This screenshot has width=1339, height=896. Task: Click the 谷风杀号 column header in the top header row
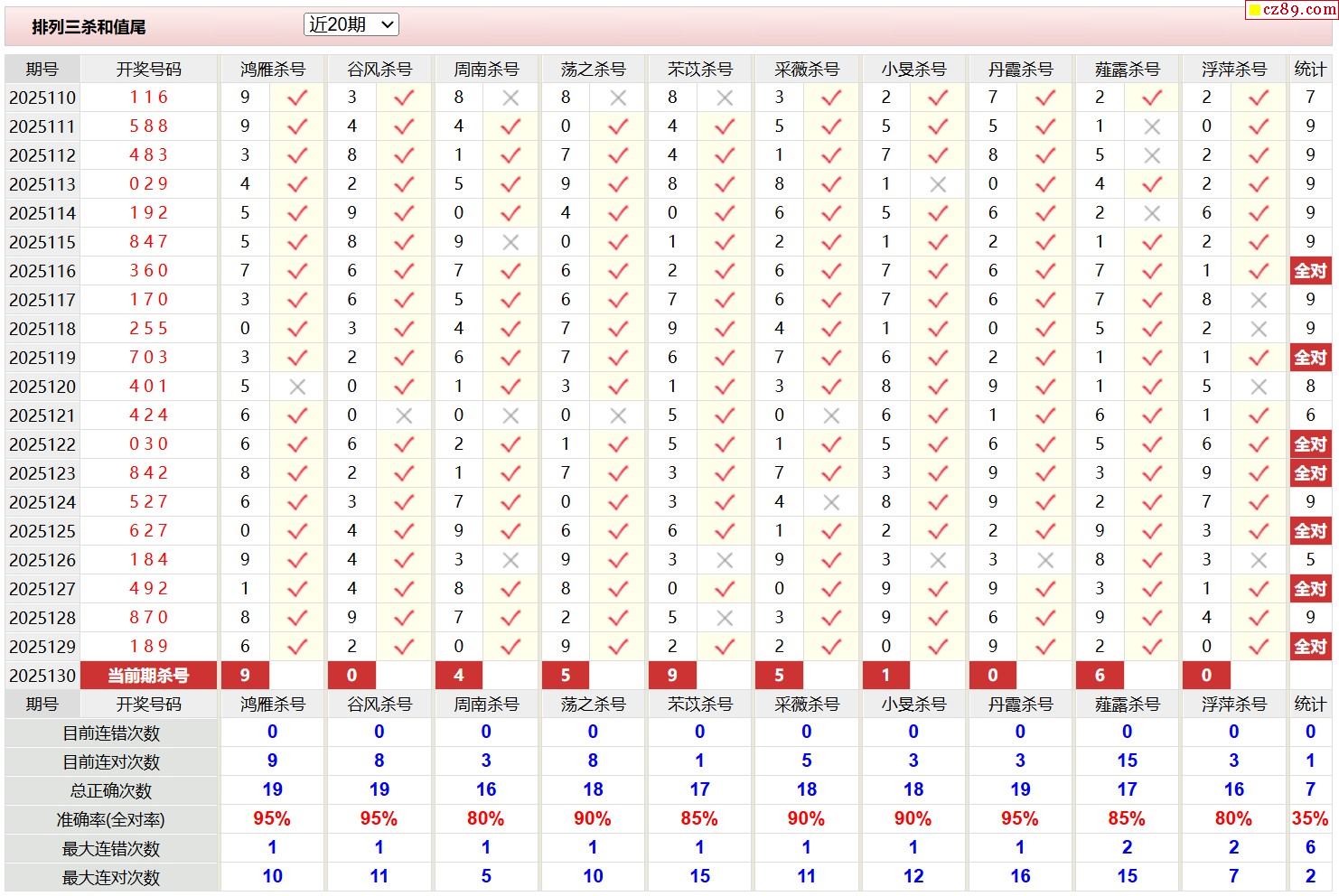point(379,70)
